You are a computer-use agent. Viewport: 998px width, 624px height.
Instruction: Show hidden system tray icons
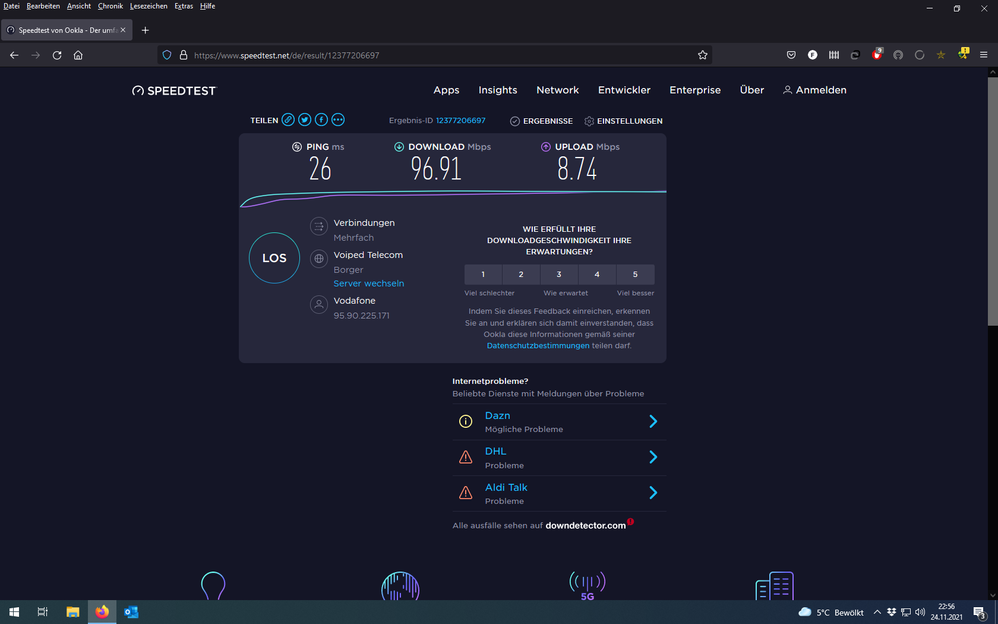(877, 612)
